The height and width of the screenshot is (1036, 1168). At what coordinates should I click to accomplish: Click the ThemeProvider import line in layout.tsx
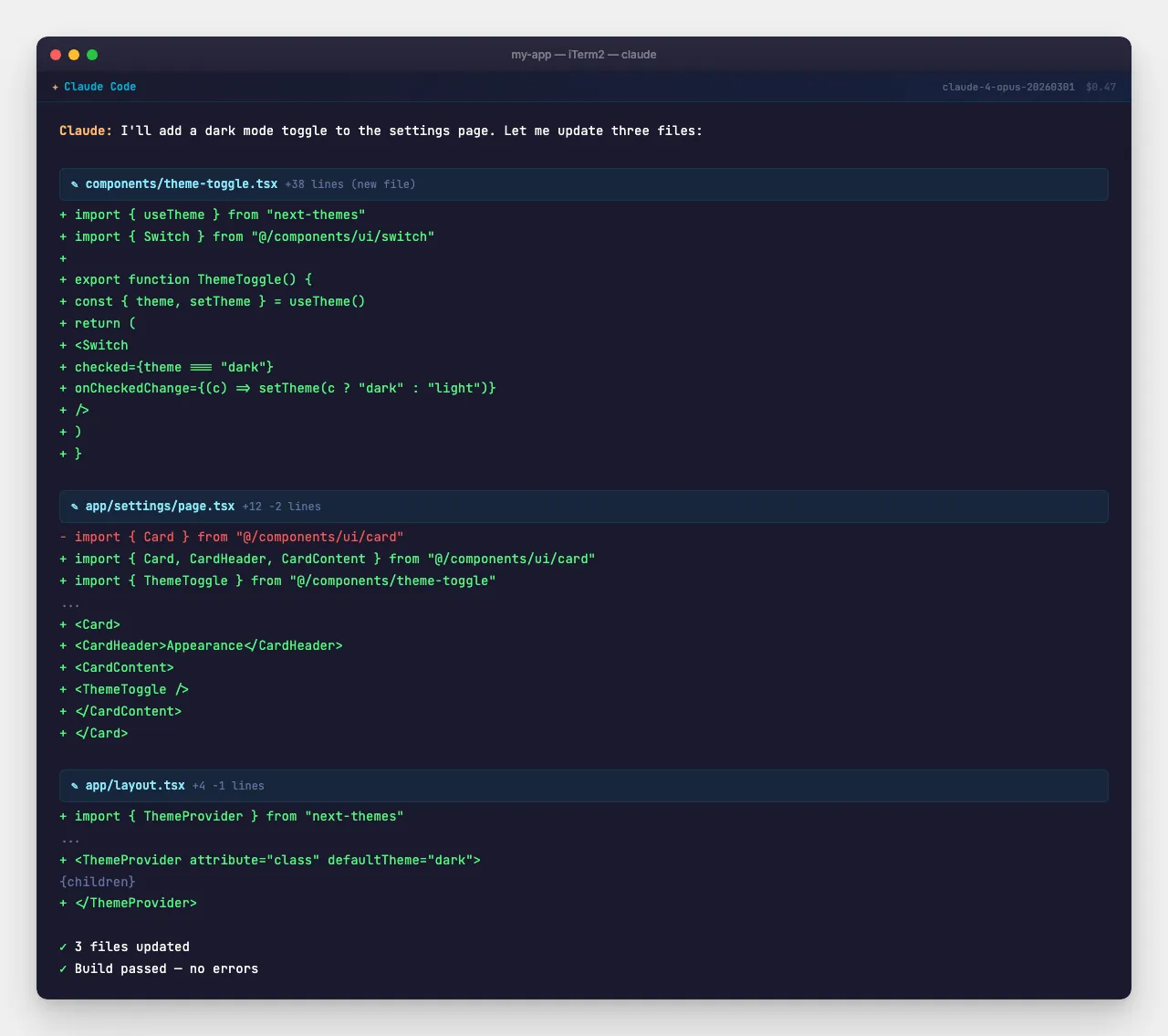232,816
